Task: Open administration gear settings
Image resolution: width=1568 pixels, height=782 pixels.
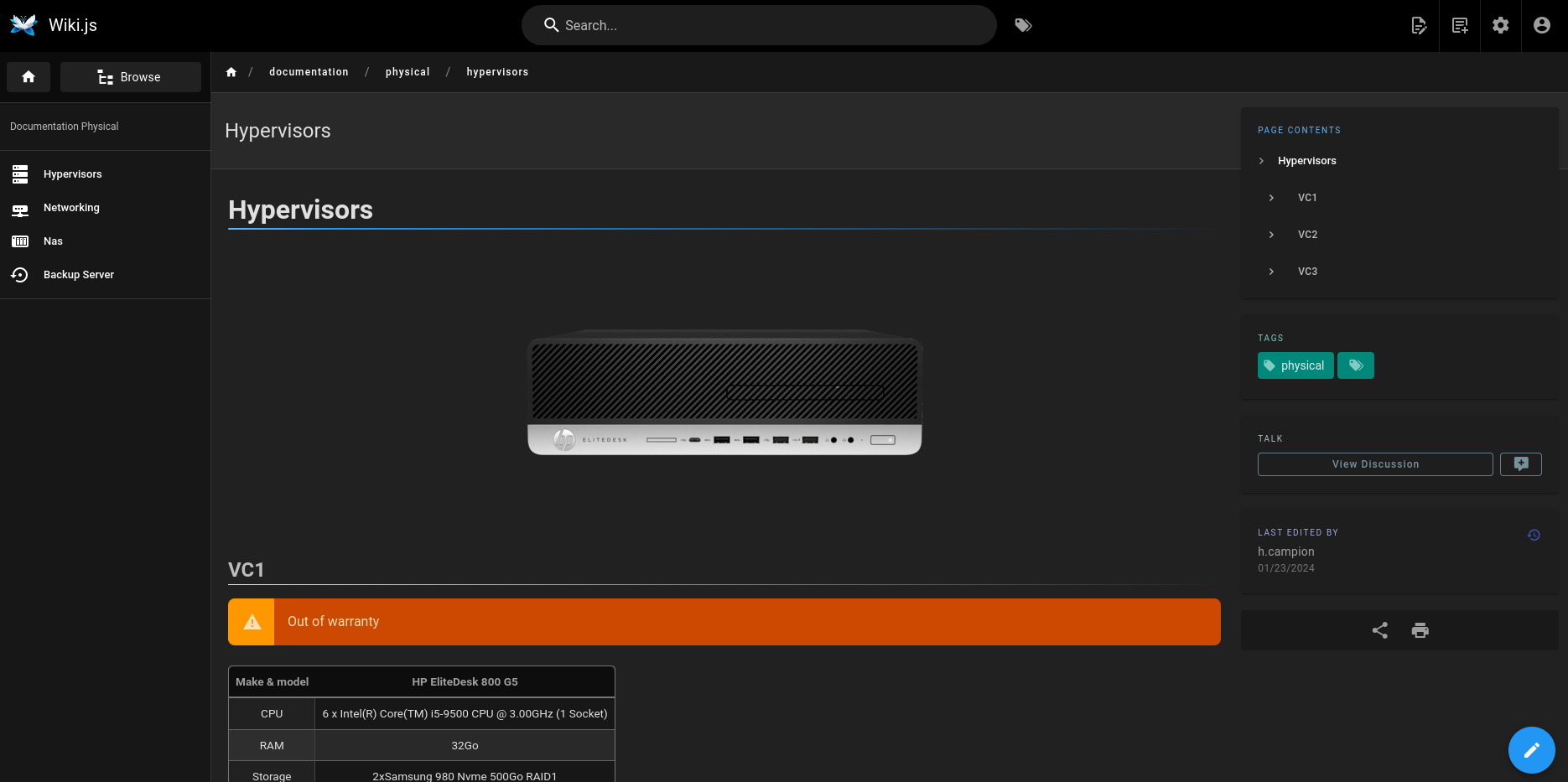Action: (x=1501, y=25)
